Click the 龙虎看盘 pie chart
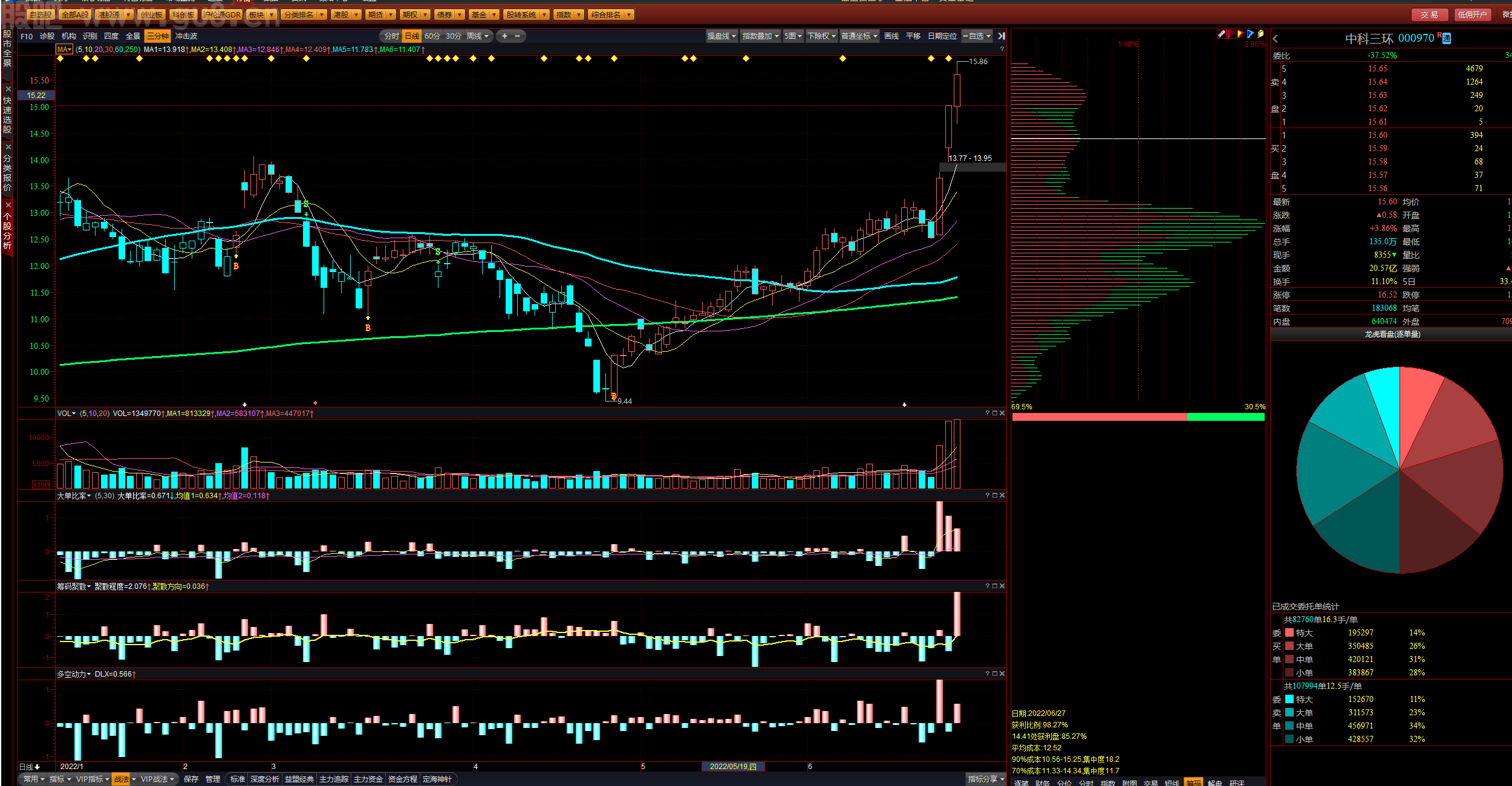This screenshot has height=786, width=1512. click(1400, 470)
